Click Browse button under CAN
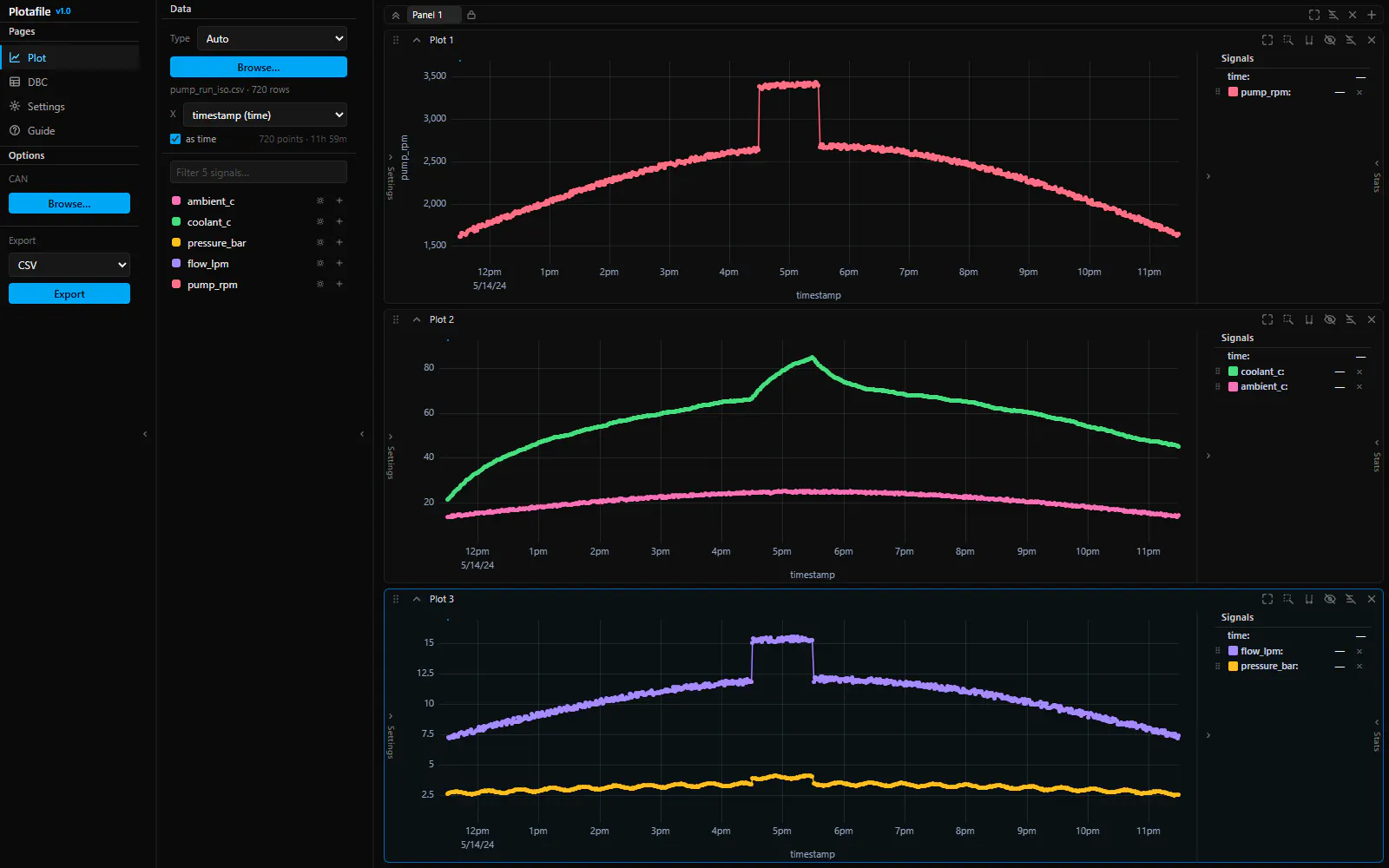 69,203
